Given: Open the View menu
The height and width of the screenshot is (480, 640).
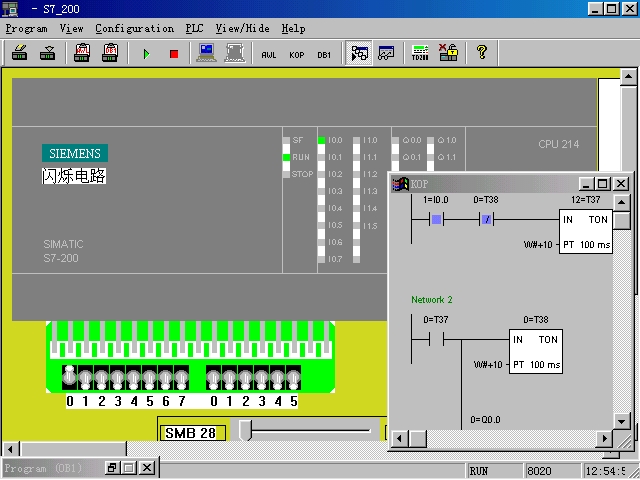Looking at the screenshot, I should 71,29.
